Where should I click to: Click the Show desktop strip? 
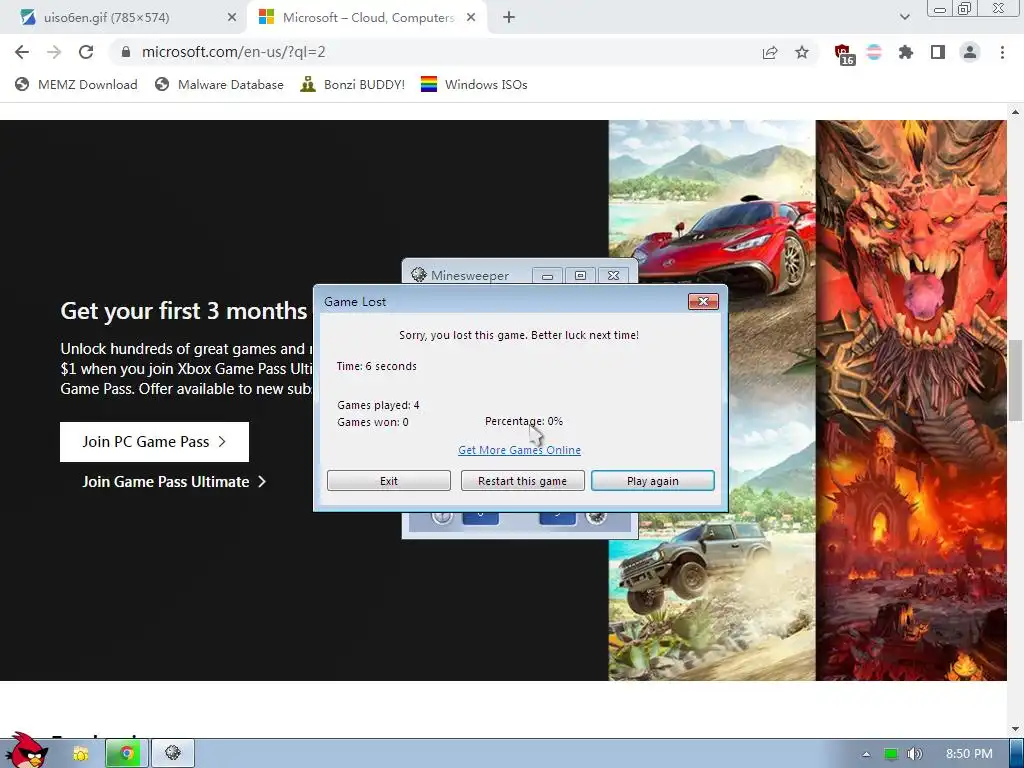coord(1016,754)
